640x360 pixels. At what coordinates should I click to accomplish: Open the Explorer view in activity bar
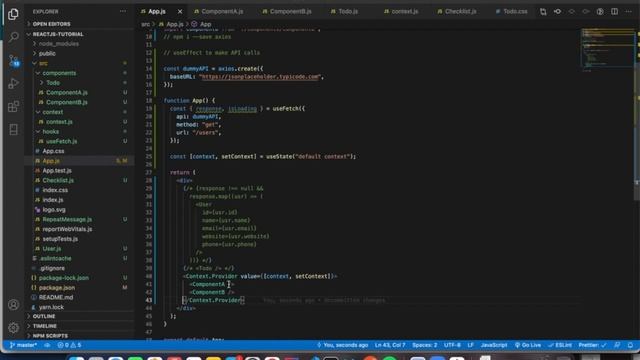tap(13, 14)
